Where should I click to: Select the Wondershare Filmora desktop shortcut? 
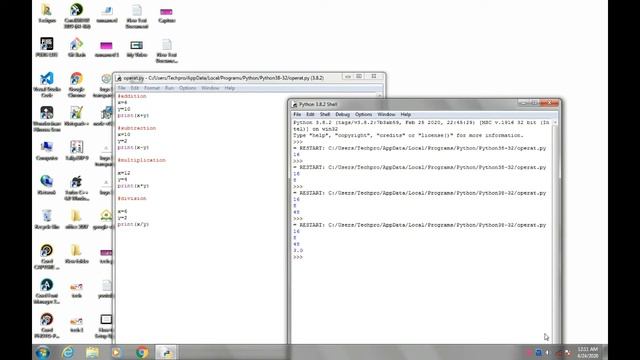tap(47, 118)
